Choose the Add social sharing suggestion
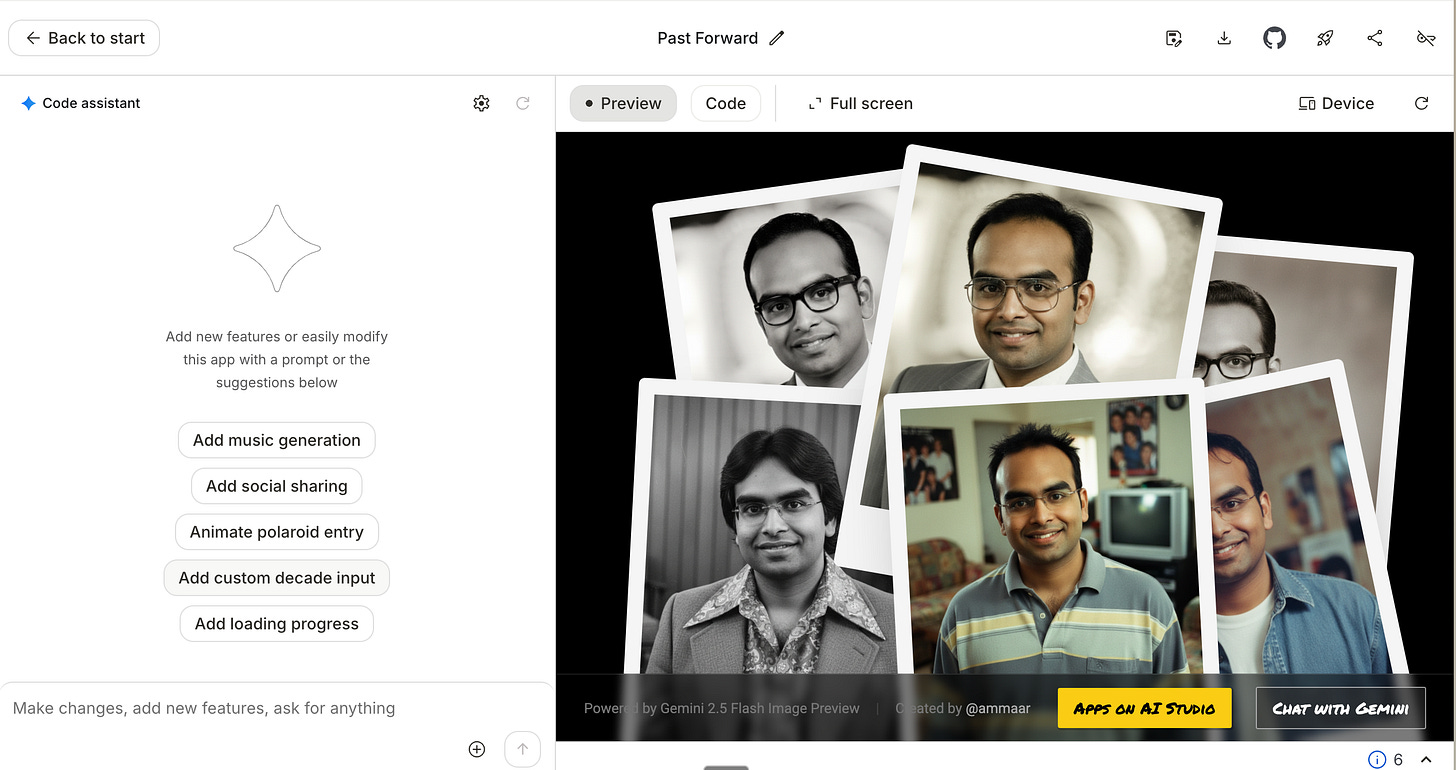 coord(277,486)
